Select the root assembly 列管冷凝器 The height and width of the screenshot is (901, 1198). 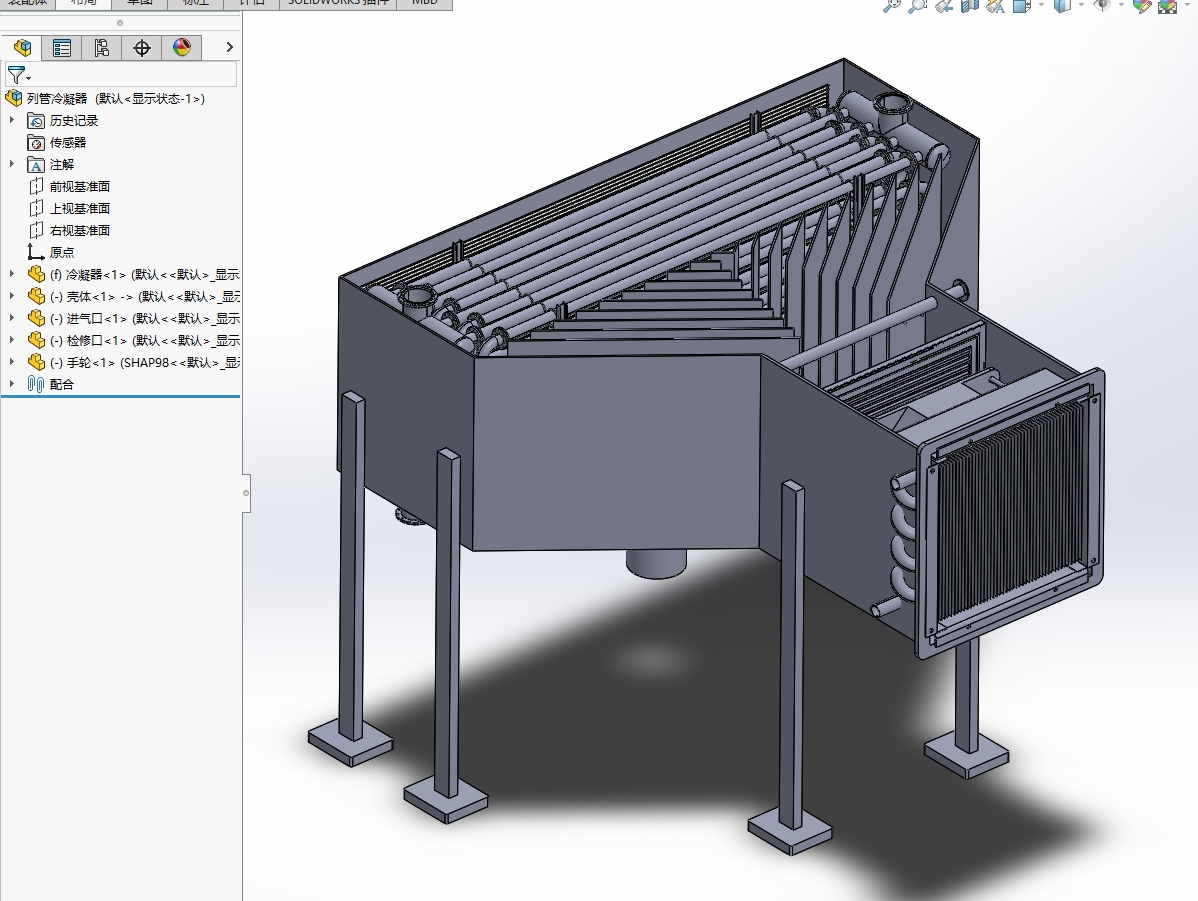tap(105, 99)
